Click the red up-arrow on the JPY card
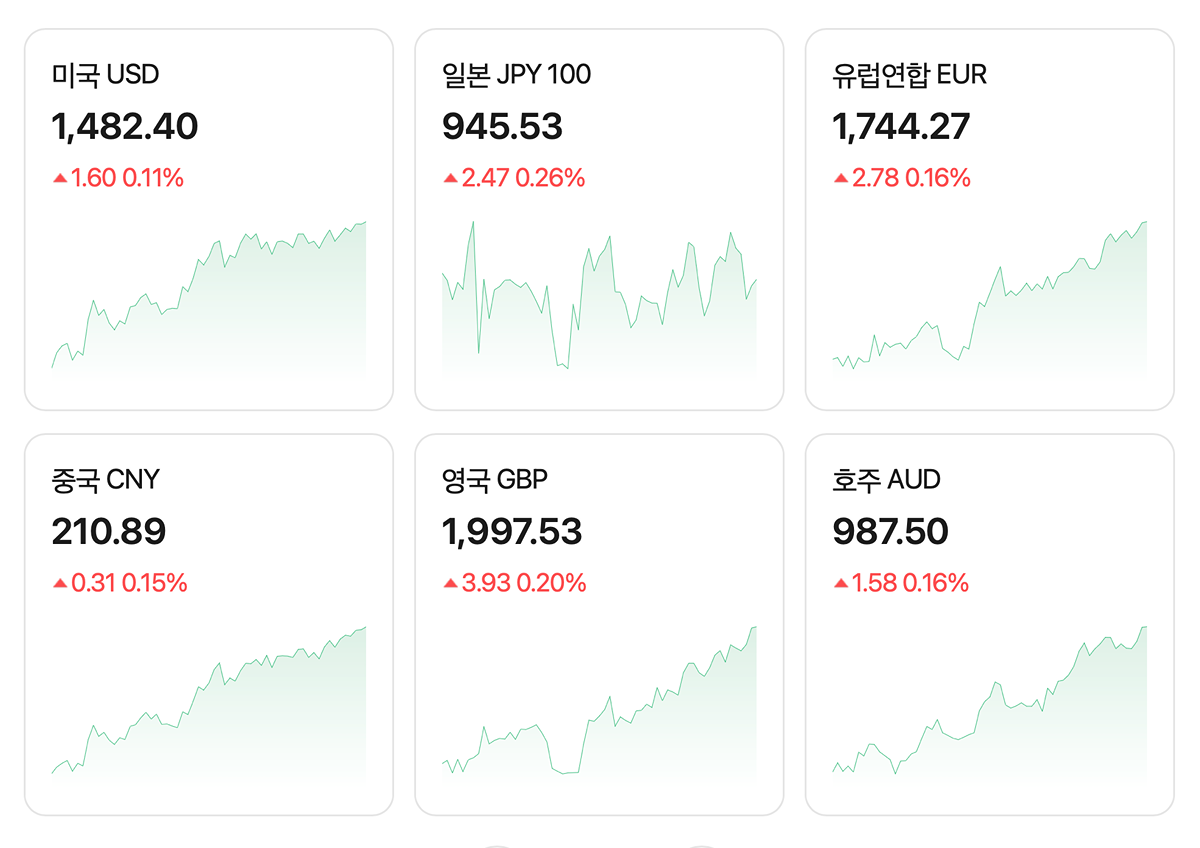Image resolution: width=1200 pixels, height=848 pixels. click(x=450, y=179)
